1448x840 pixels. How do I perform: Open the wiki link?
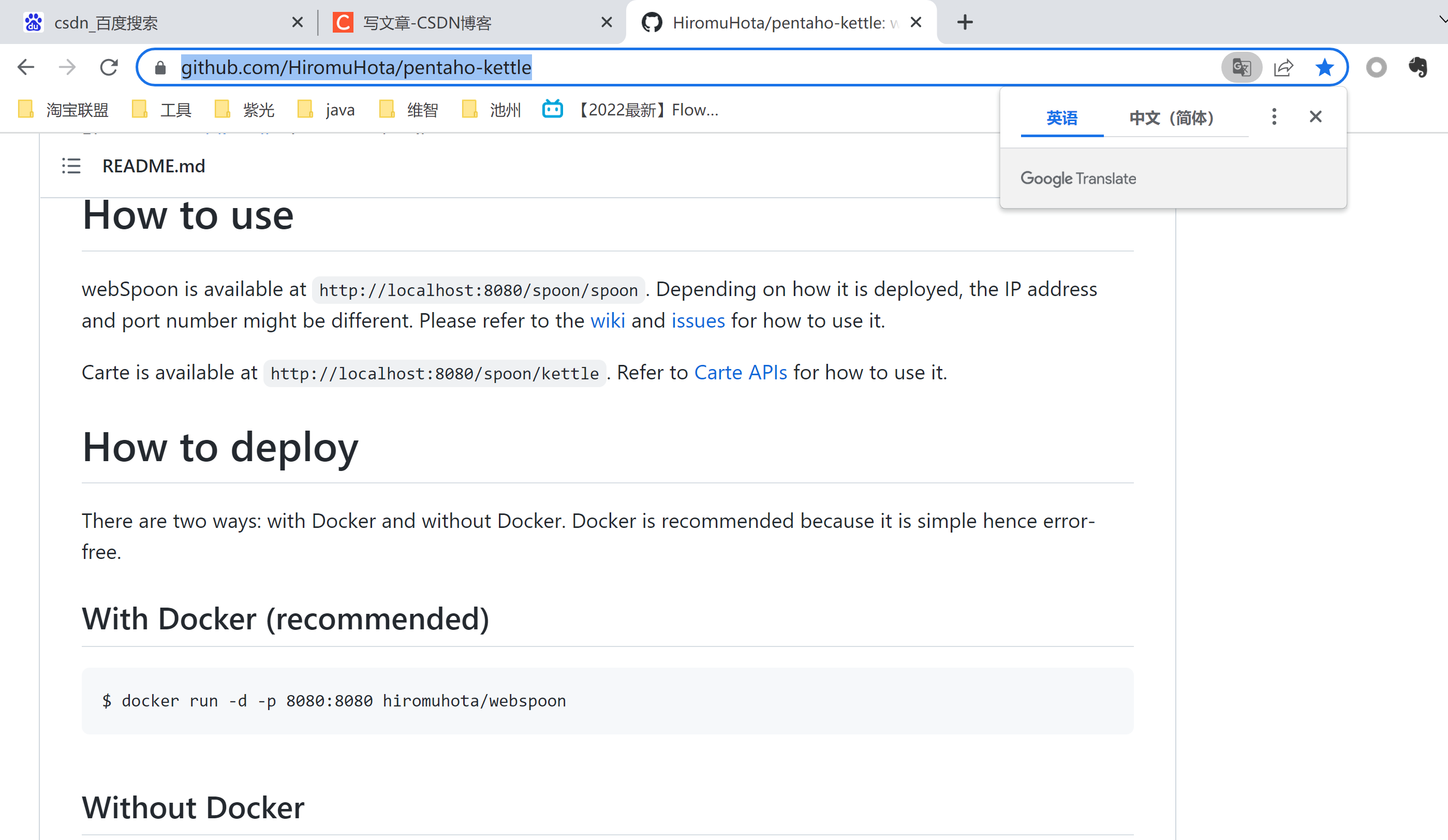tap(608, 320)
